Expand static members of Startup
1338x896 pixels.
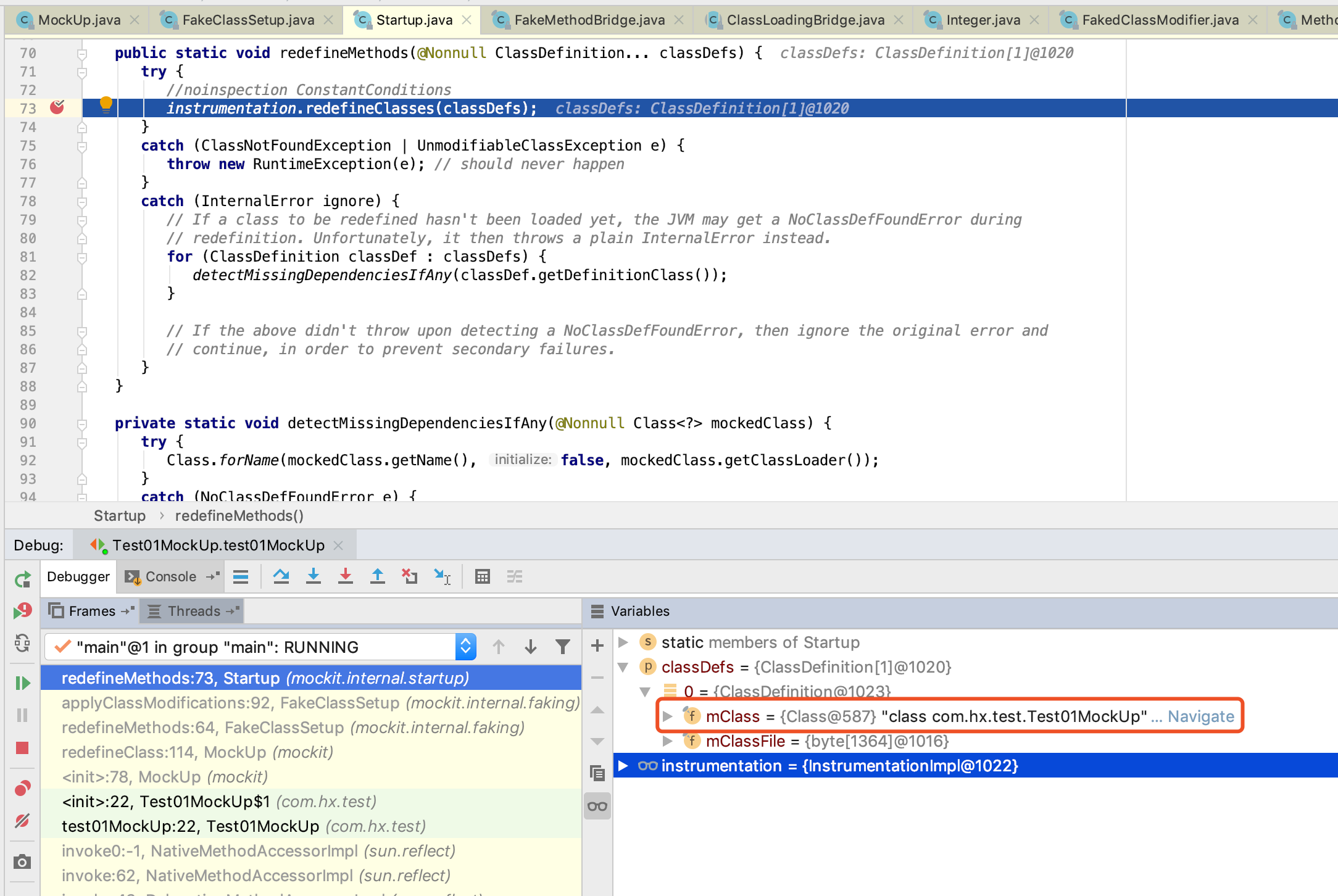[x=623, y=642]
